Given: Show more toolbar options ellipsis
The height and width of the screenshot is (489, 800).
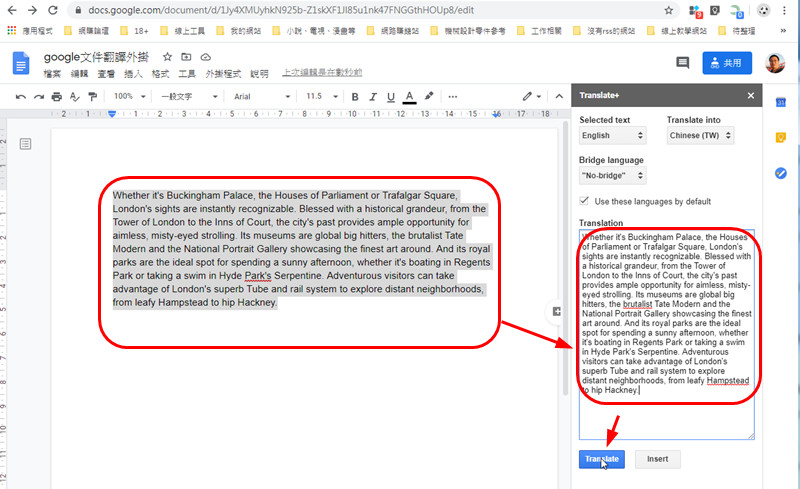Looking at the screenshot, I should (x=453, y=96).
